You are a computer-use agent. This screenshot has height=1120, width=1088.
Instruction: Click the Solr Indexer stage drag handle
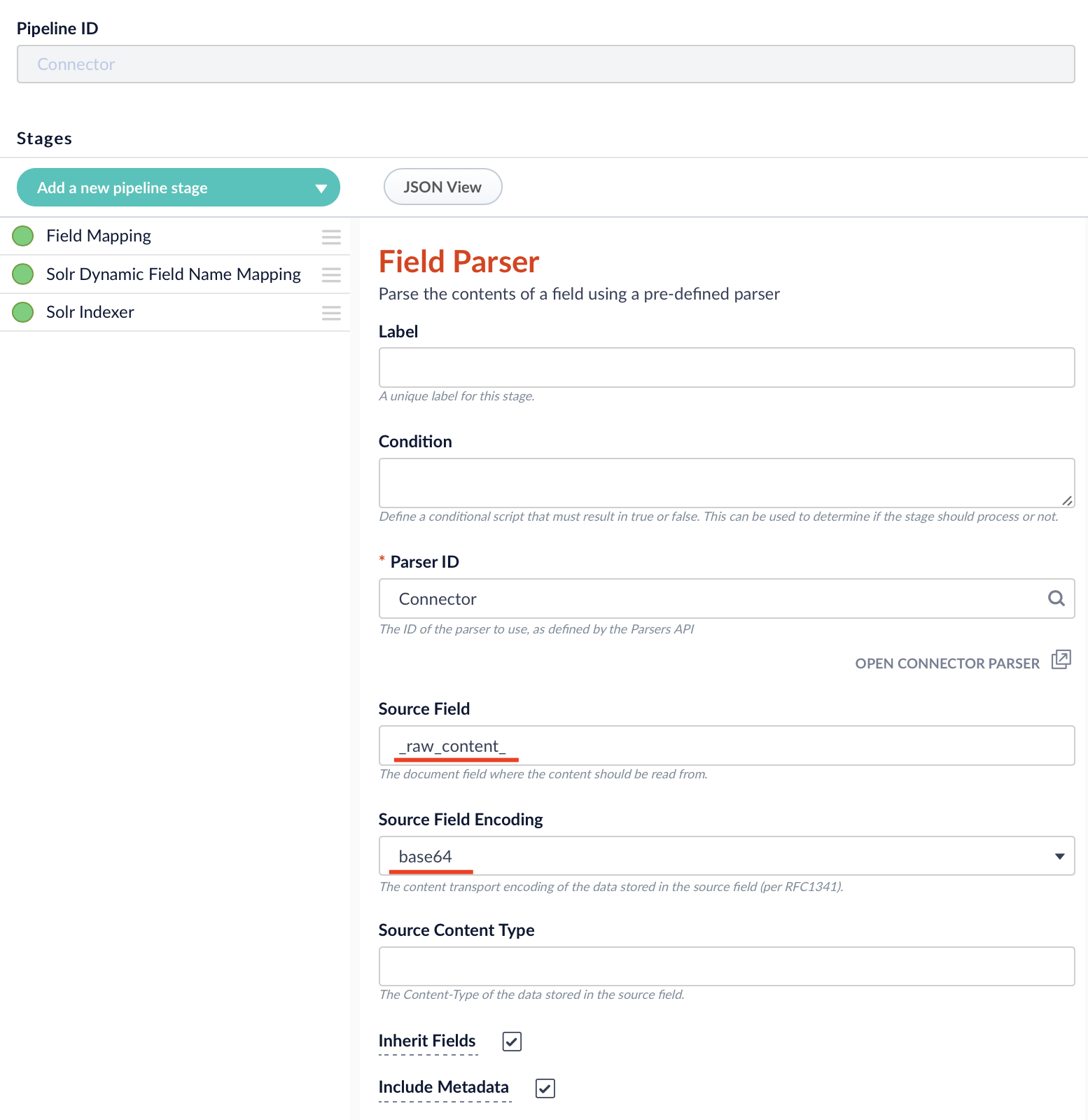331,312
